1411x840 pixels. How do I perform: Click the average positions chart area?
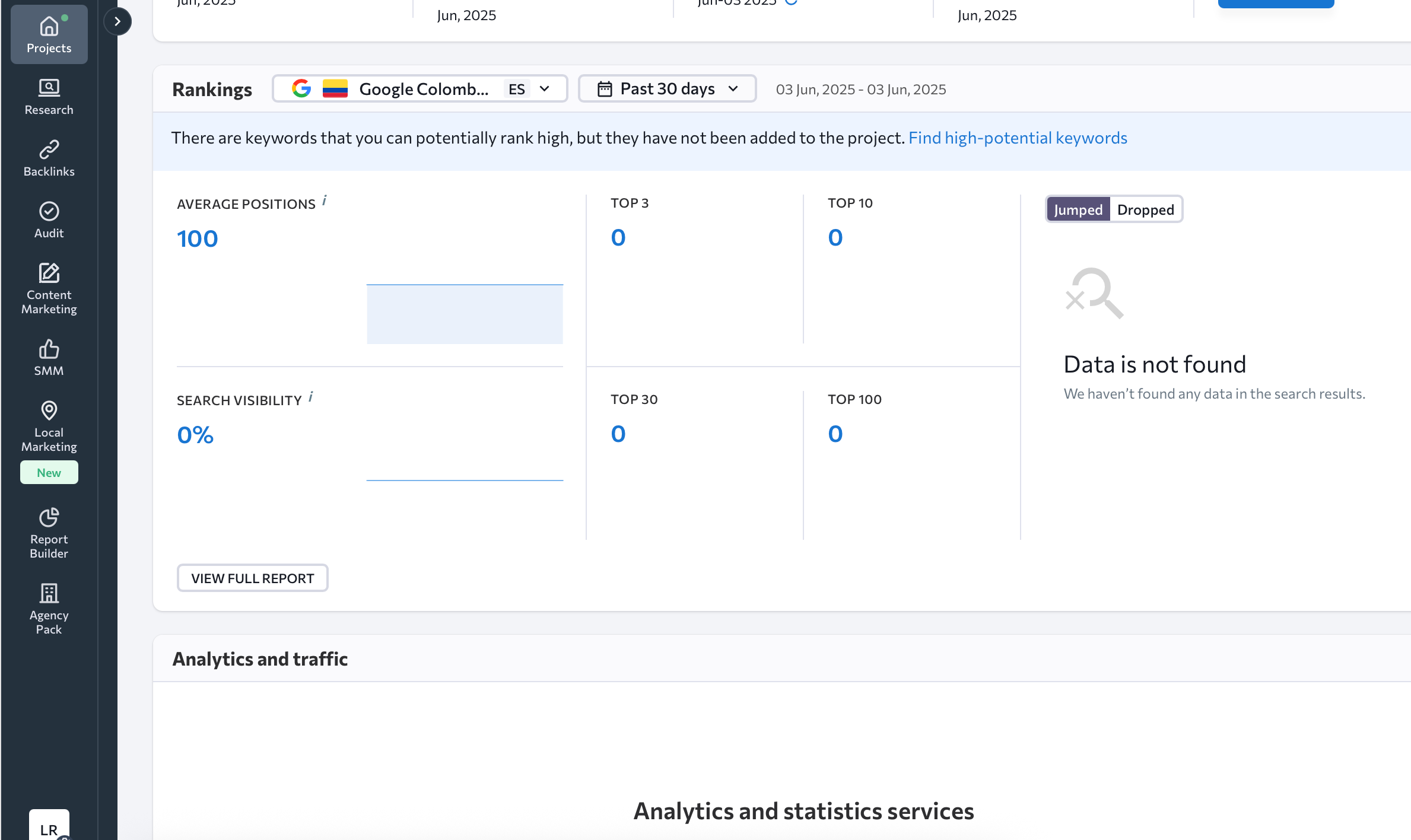tap(465, 314)
